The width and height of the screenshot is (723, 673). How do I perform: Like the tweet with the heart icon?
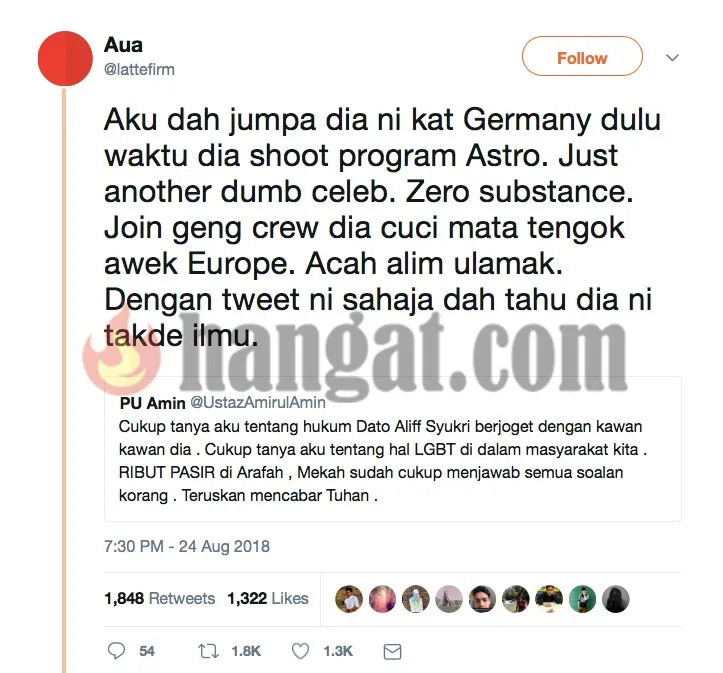pyautogui.click(x=300, y=651)
